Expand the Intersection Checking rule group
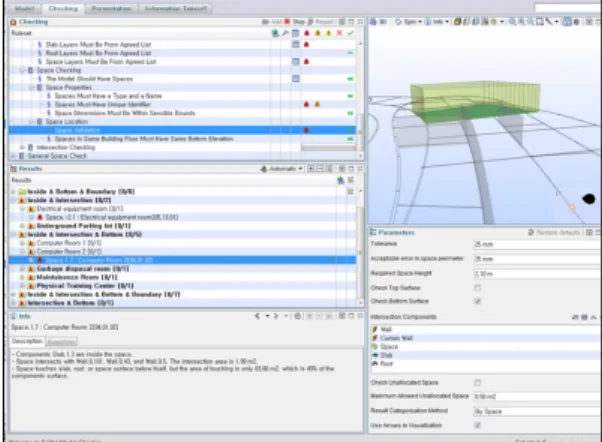 [x=22, y=147]
